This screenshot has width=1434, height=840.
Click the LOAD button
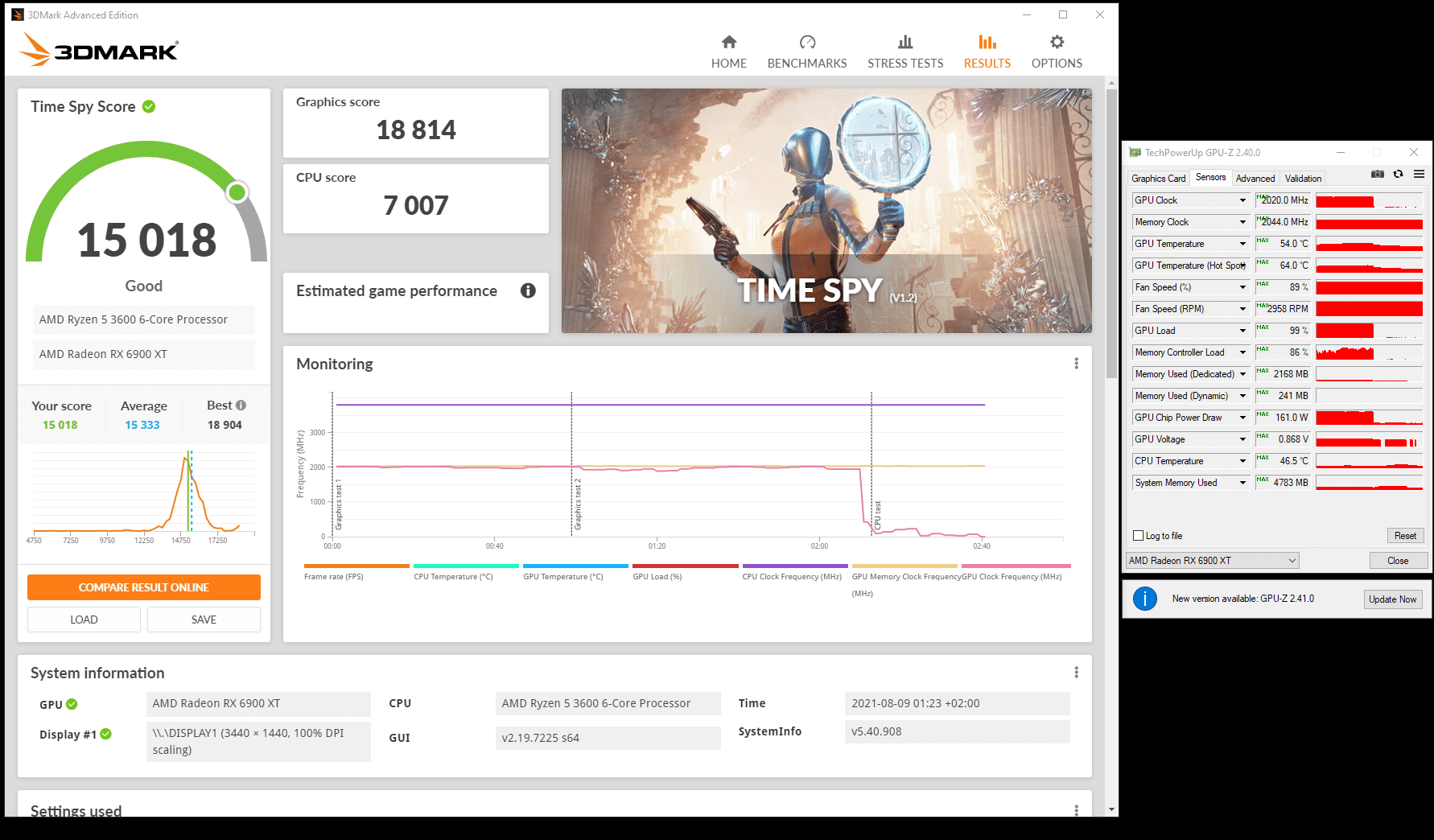pos(84,620)
